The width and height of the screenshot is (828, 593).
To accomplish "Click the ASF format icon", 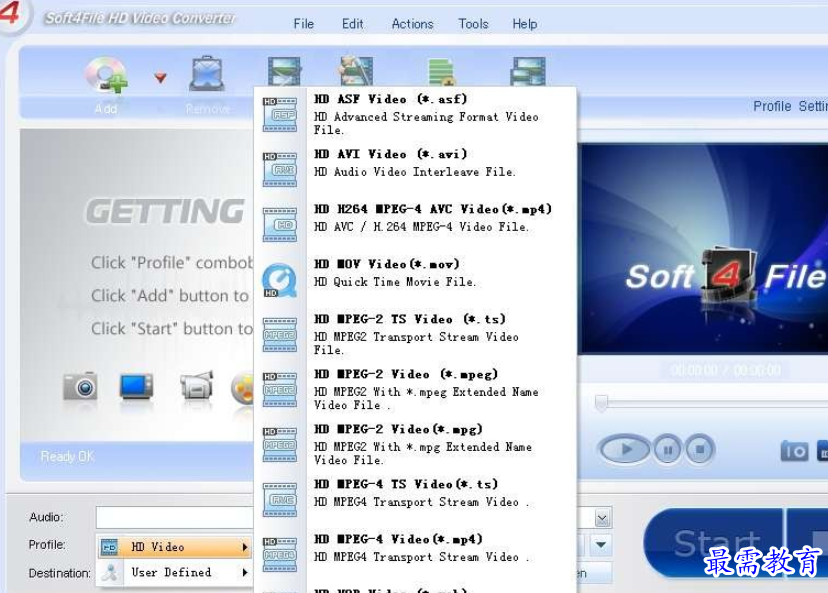I will (x=280, y=114).
